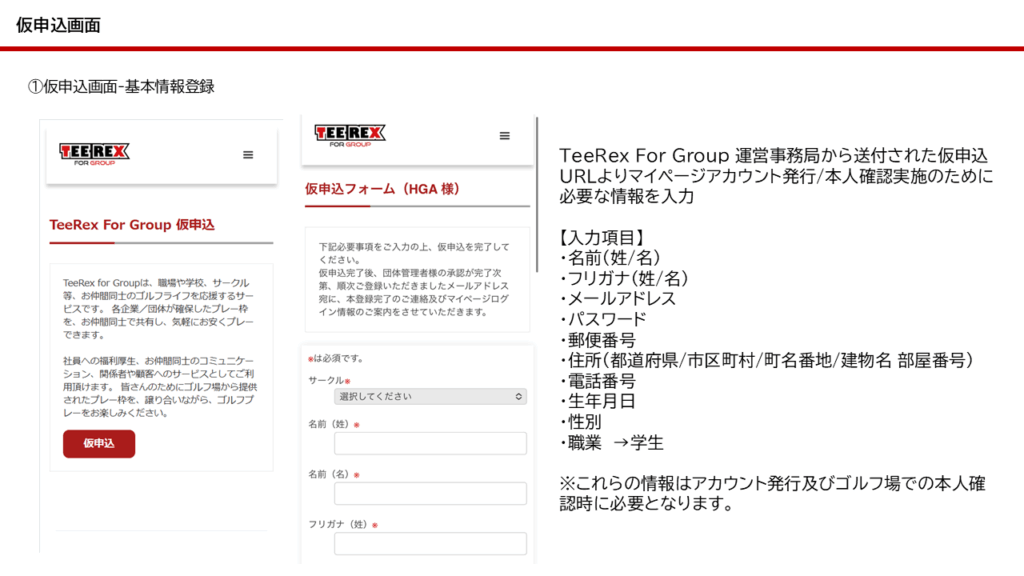Open hamburger menu on TeeRex landing page
This screenshot has width=1024, height=576.
click(x=248, y=155)
